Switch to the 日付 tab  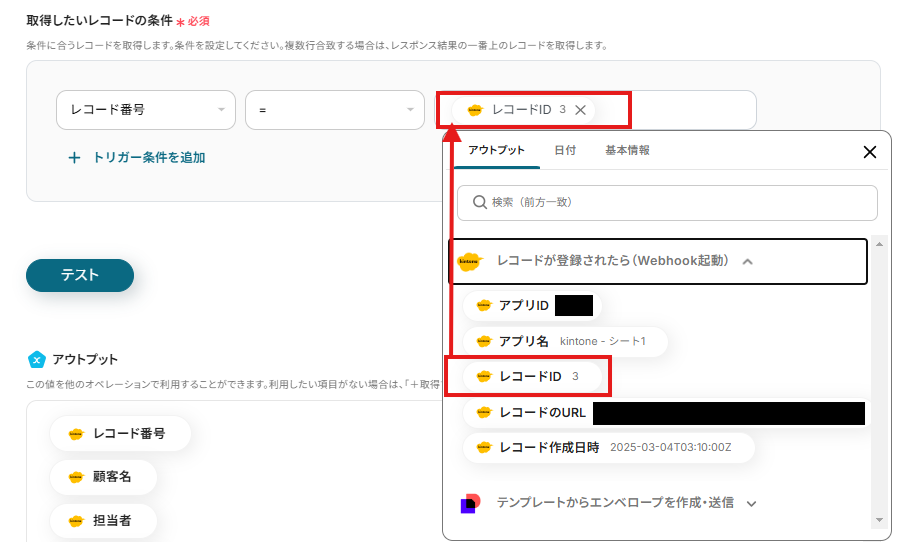click(565, 150)
